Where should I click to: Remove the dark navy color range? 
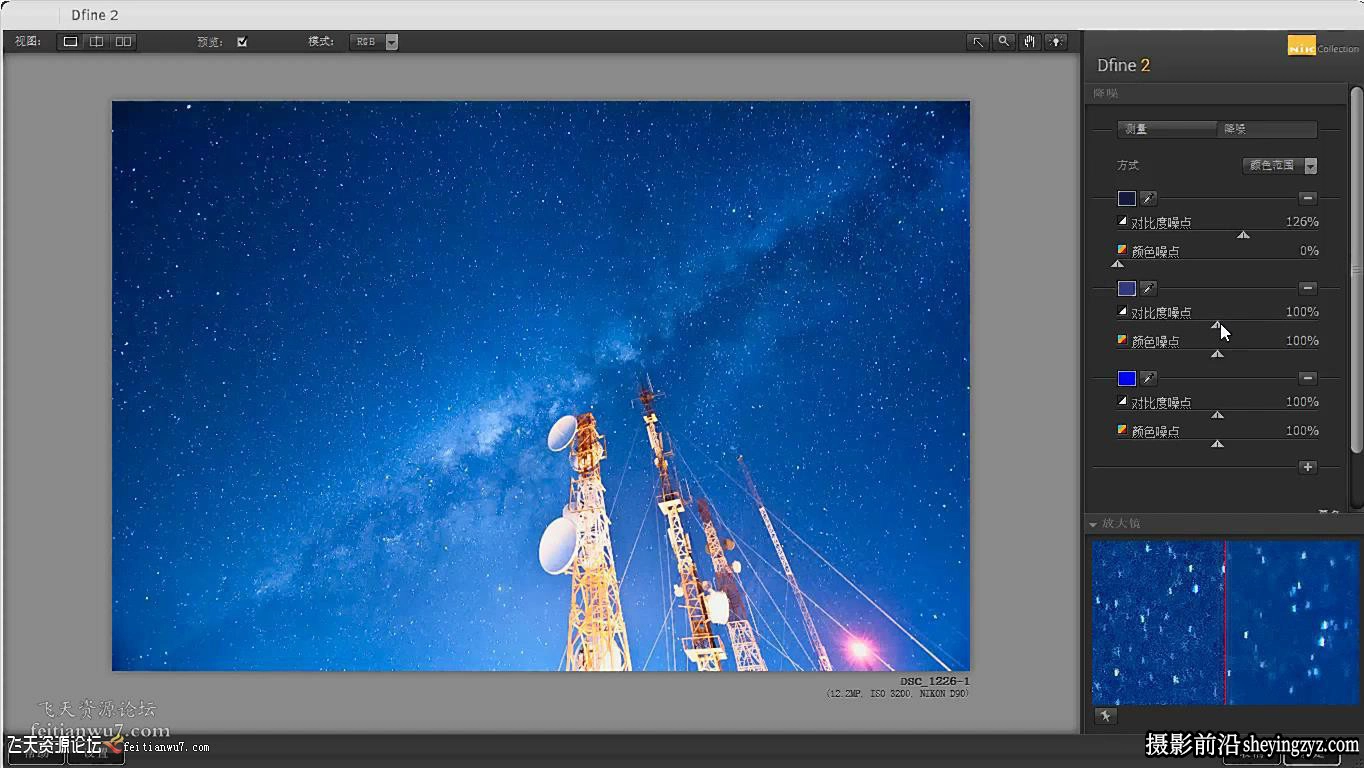point(1308,198)
